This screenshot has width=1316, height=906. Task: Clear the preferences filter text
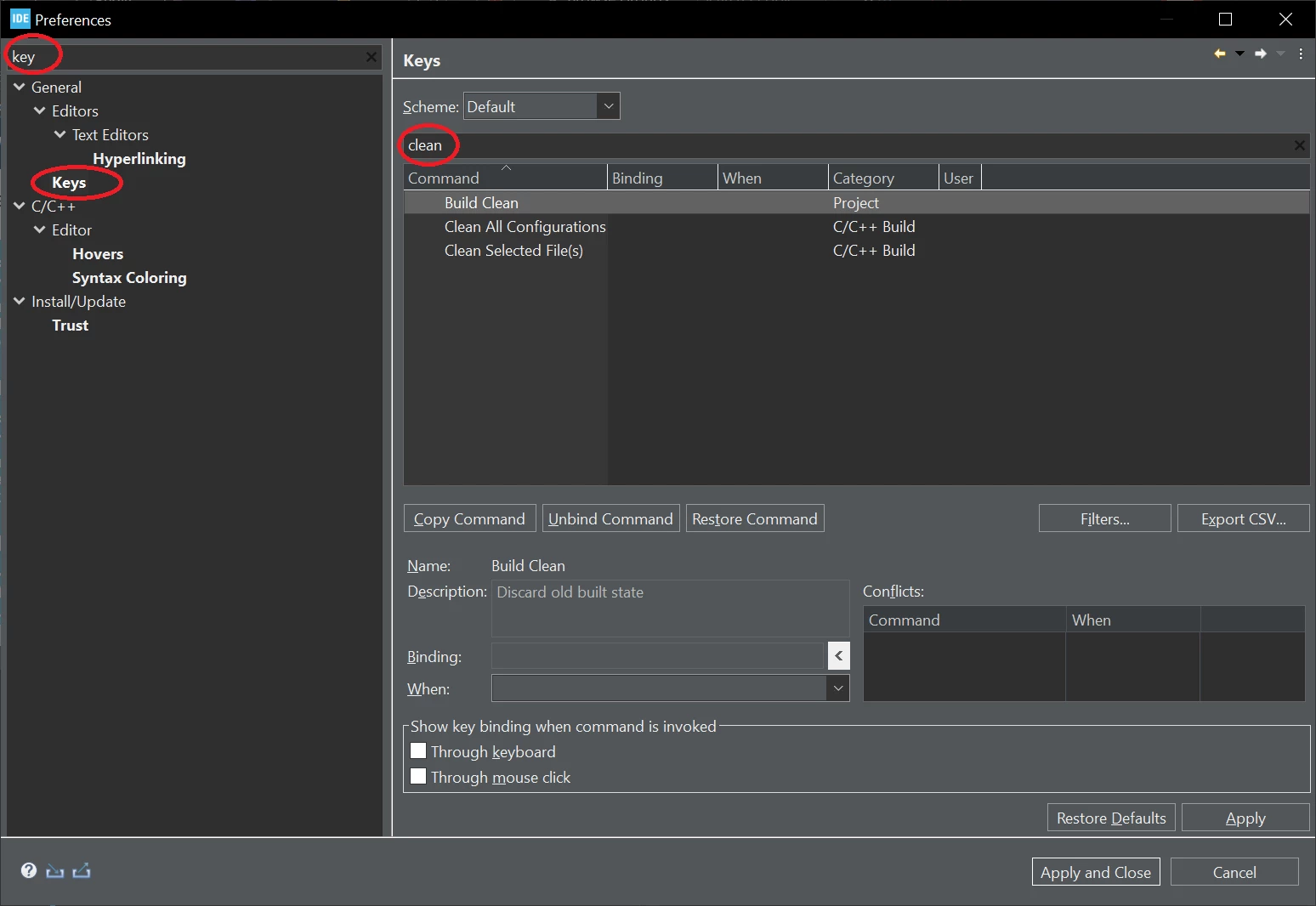372,57
